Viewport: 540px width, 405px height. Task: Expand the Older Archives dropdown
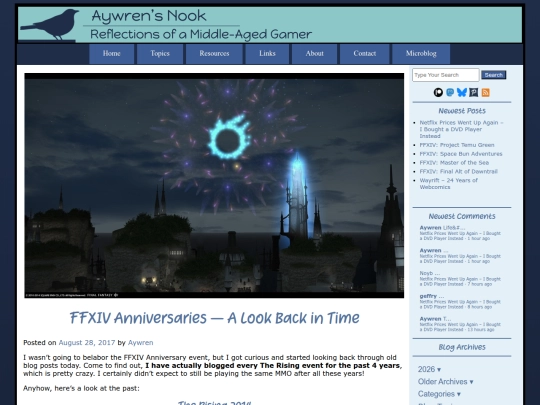[446, 382]
